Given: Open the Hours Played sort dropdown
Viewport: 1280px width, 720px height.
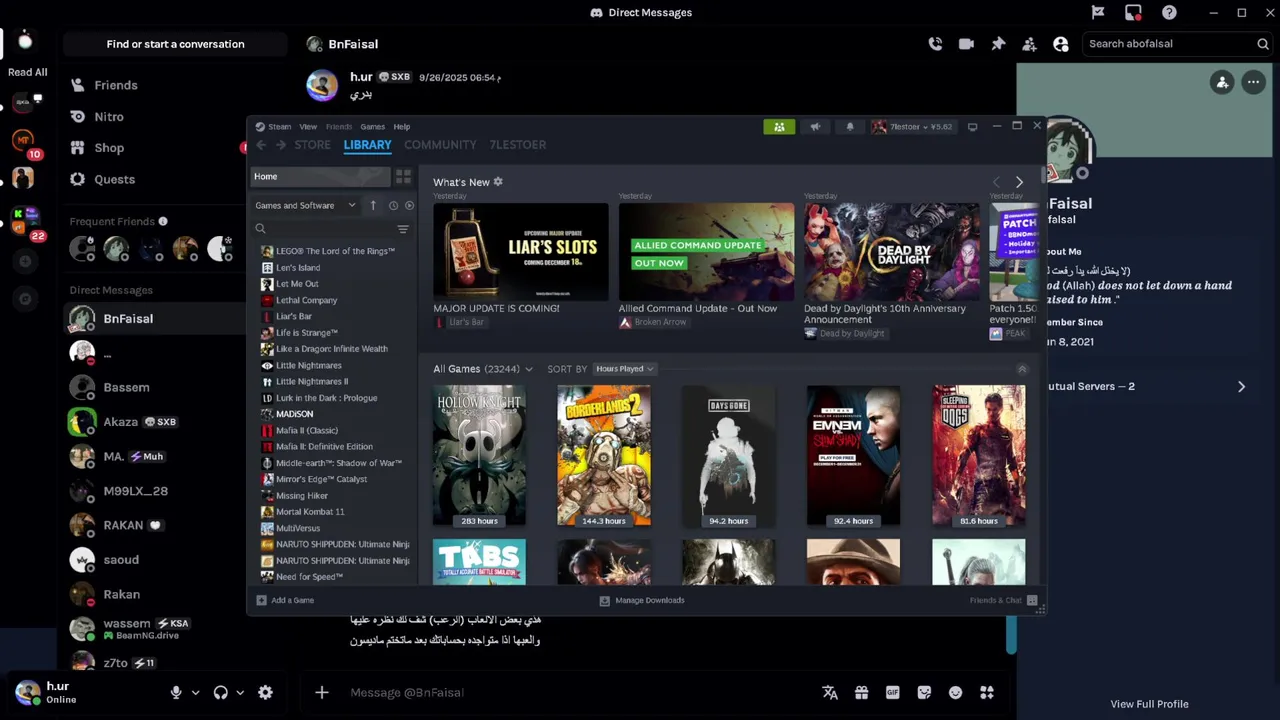Looking at the screenshot, I should pos(624,369).
